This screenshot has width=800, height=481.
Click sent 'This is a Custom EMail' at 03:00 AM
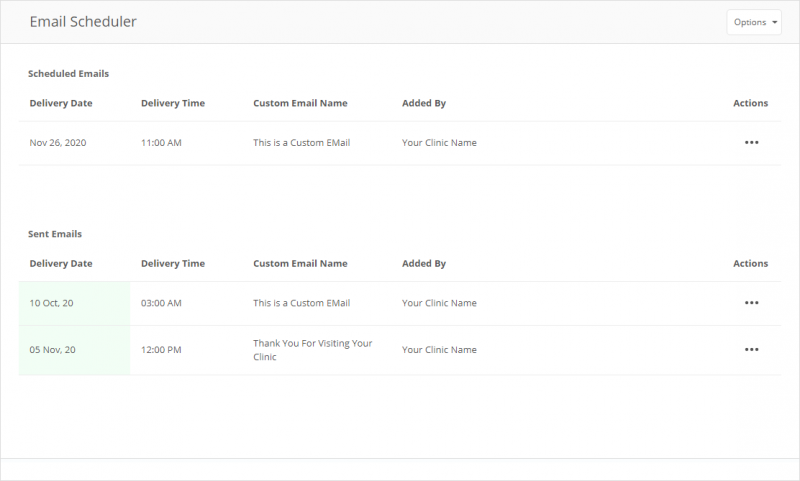tap(302, 303)
